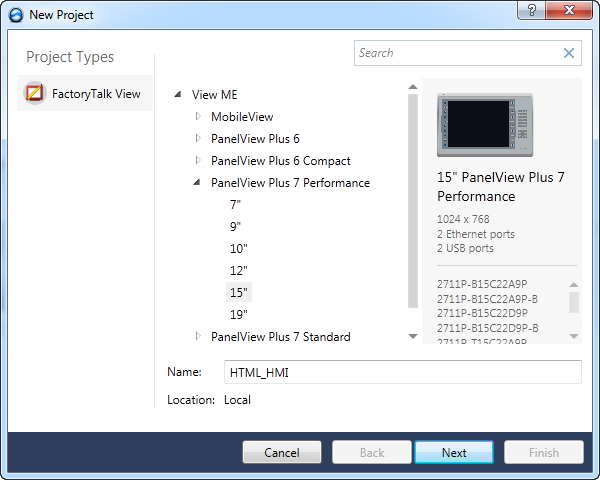This screenshot has width=600, height=480.
Task: Choose the 7" terminal size
Action: (235, 205)
